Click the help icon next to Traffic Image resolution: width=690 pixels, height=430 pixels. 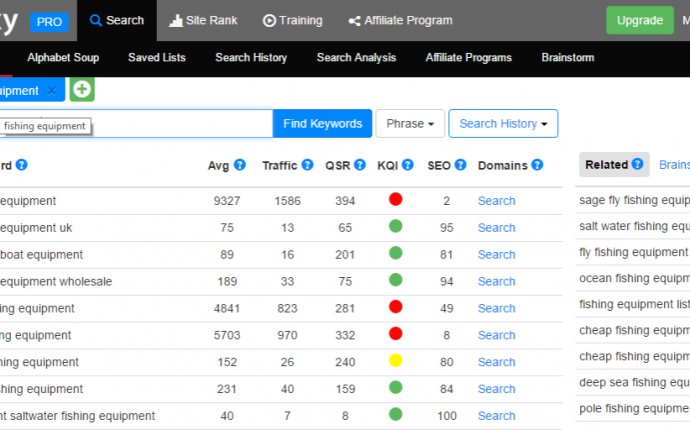[307, 165]
